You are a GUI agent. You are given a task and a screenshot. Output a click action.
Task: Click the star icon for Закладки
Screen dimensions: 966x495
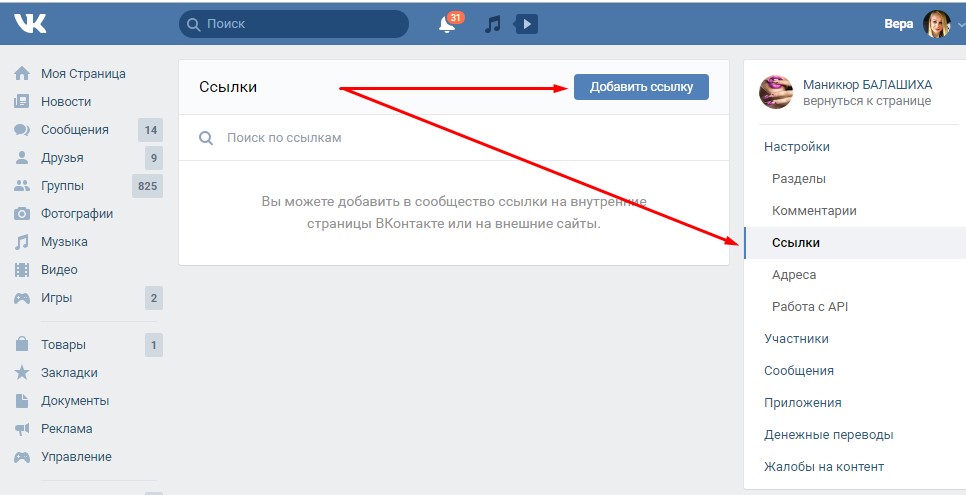click(x=22, y=372)
